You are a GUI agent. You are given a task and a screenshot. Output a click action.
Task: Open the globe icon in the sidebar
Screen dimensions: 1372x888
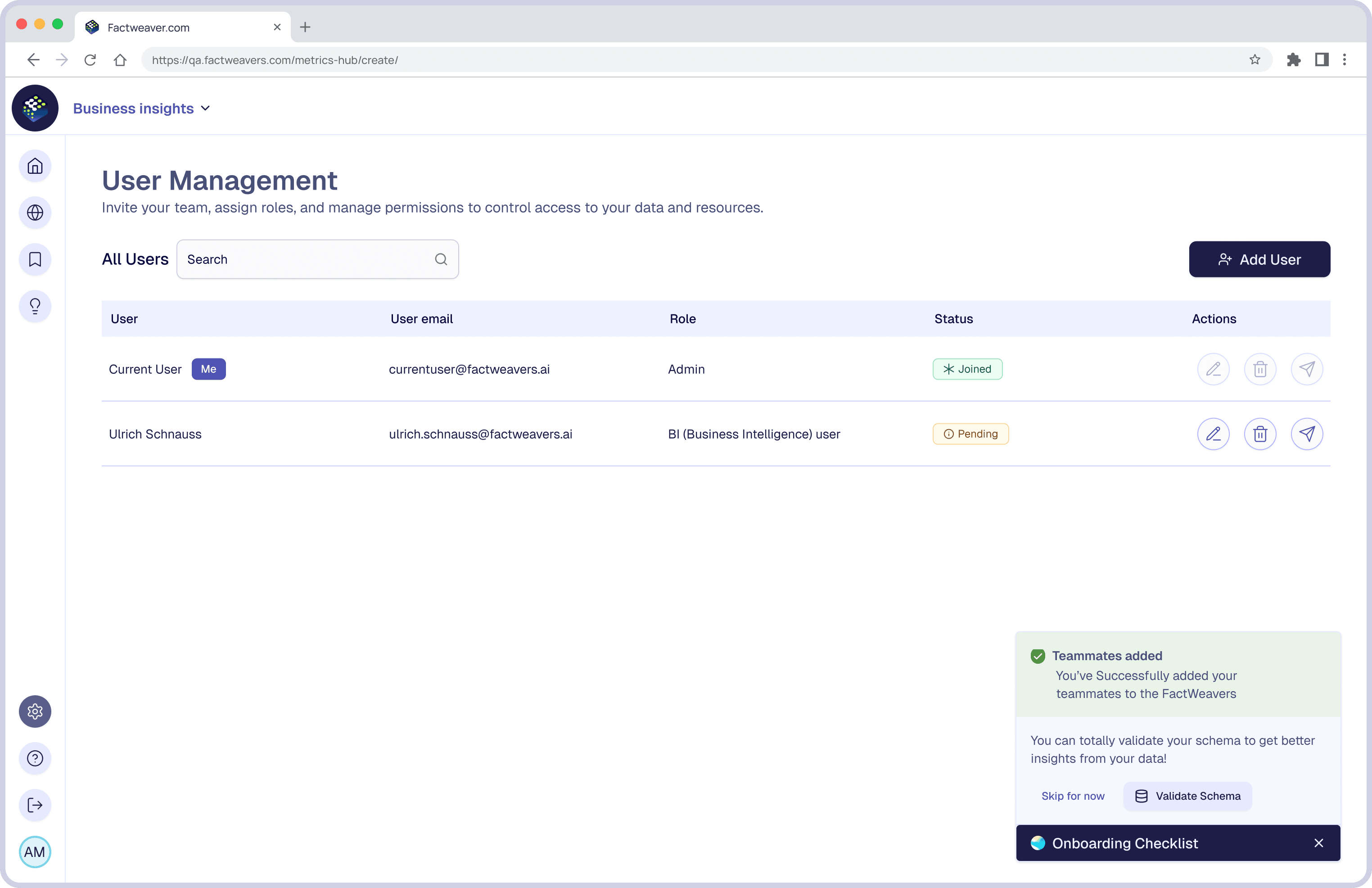(35, 213)
